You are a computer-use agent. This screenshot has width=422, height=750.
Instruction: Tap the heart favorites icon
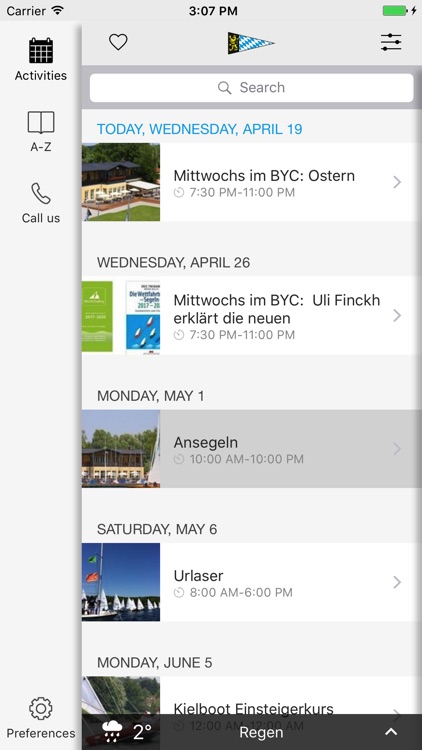(118, 42)
